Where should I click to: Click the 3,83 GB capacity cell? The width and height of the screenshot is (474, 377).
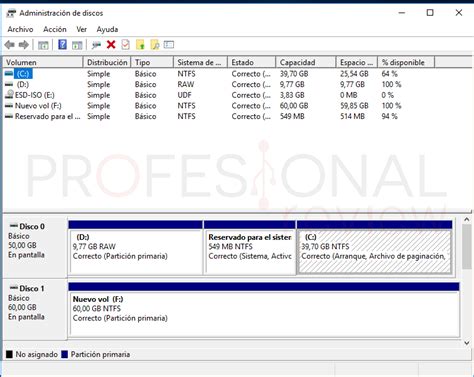292,95
